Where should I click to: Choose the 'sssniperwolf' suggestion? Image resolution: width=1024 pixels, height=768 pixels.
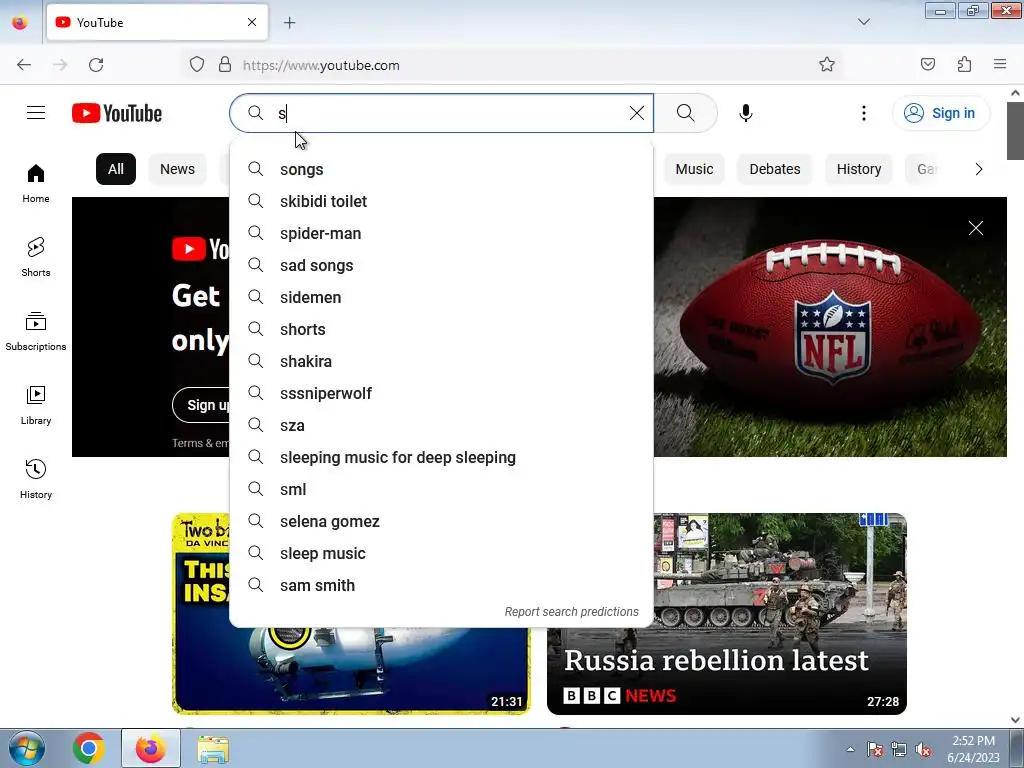pos(441,393)
